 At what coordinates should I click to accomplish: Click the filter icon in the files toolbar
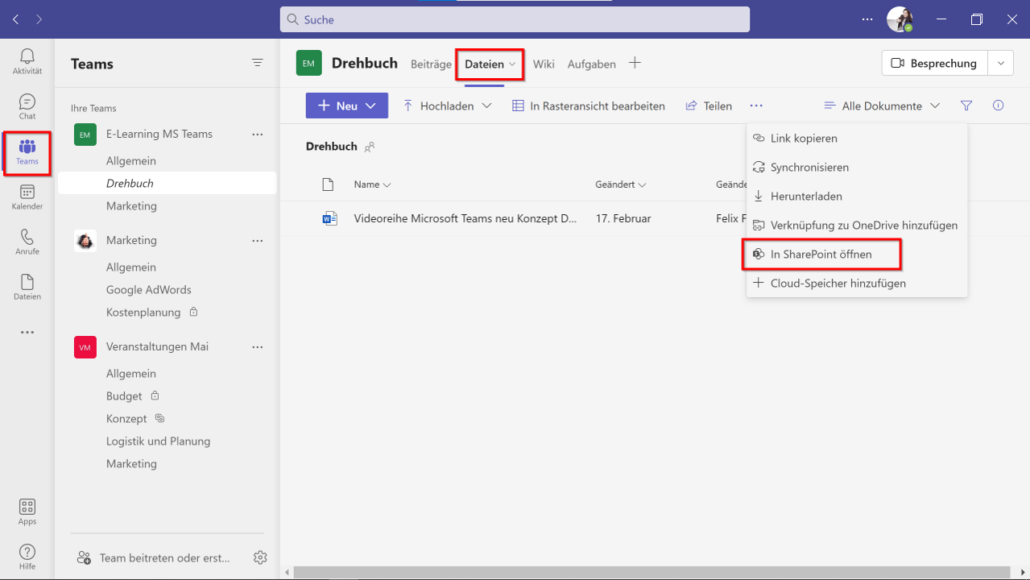[x=967, y=105]
